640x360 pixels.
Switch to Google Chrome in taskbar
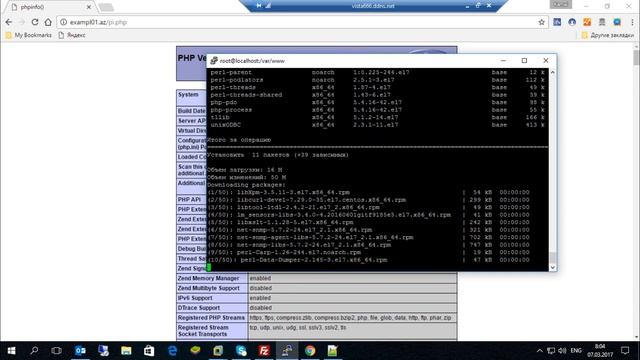coord(310,350)
